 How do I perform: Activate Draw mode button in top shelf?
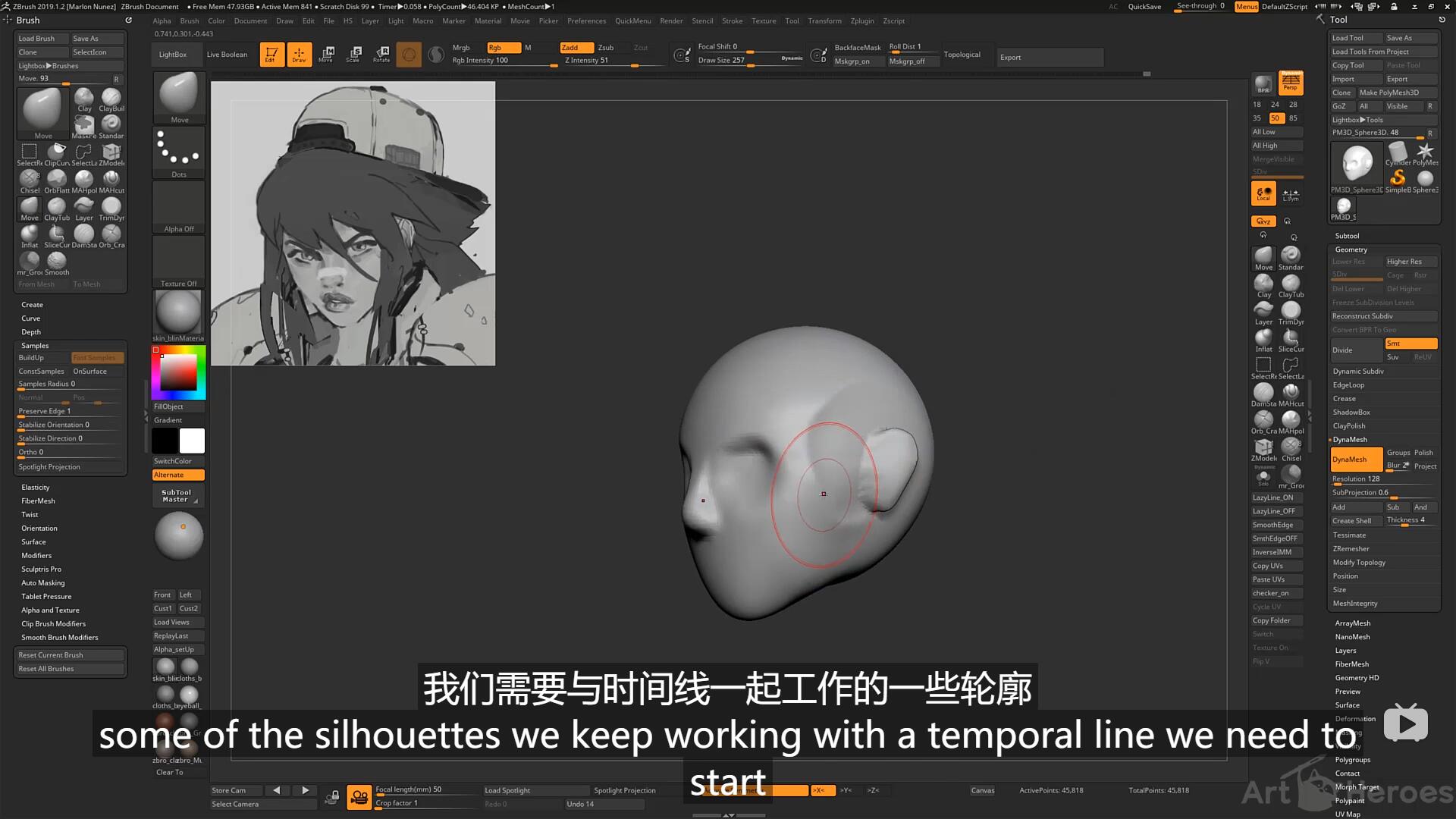pos(299,55)
